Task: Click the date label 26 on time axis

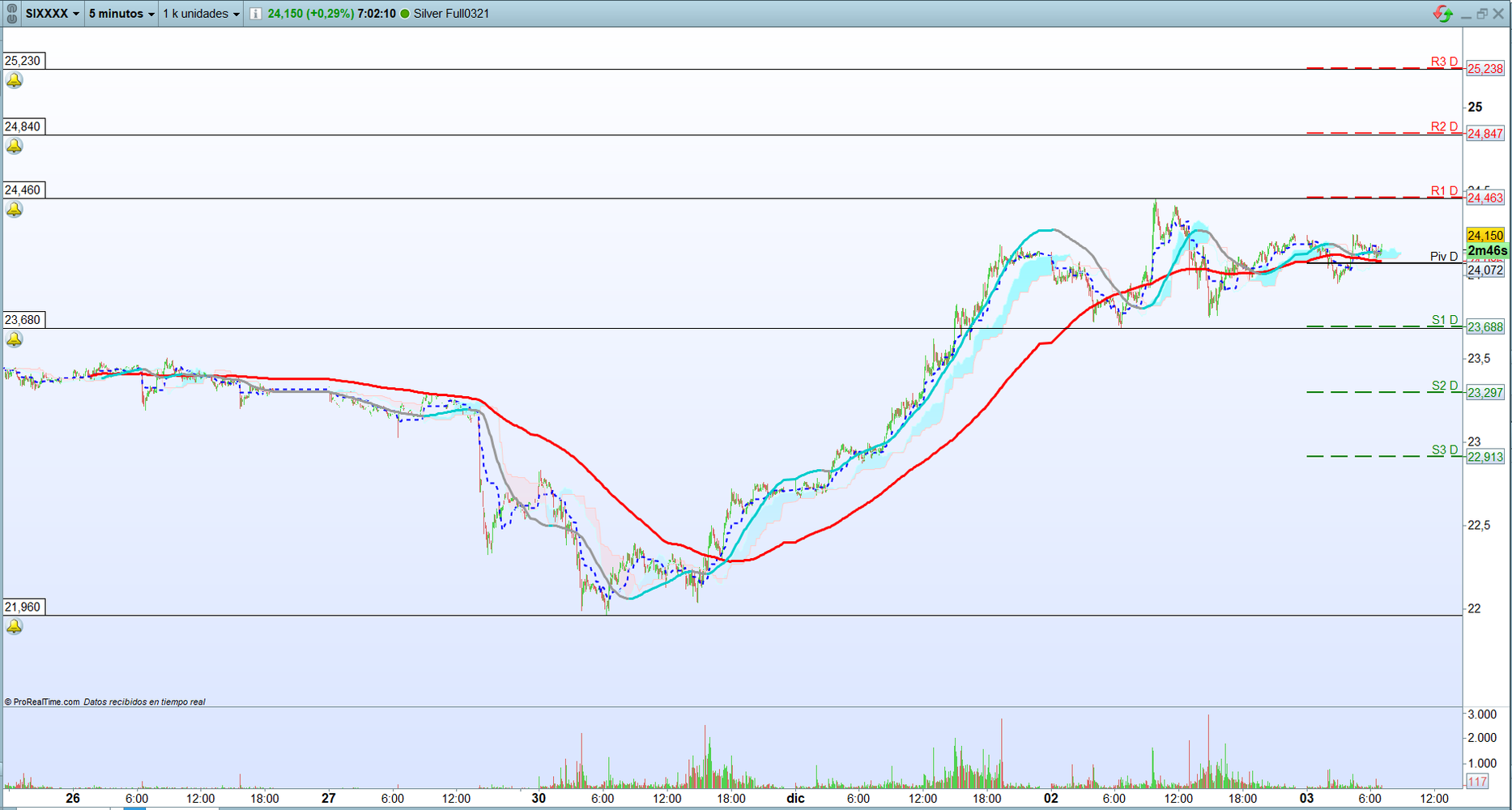Action: click(x=73, y=799)
